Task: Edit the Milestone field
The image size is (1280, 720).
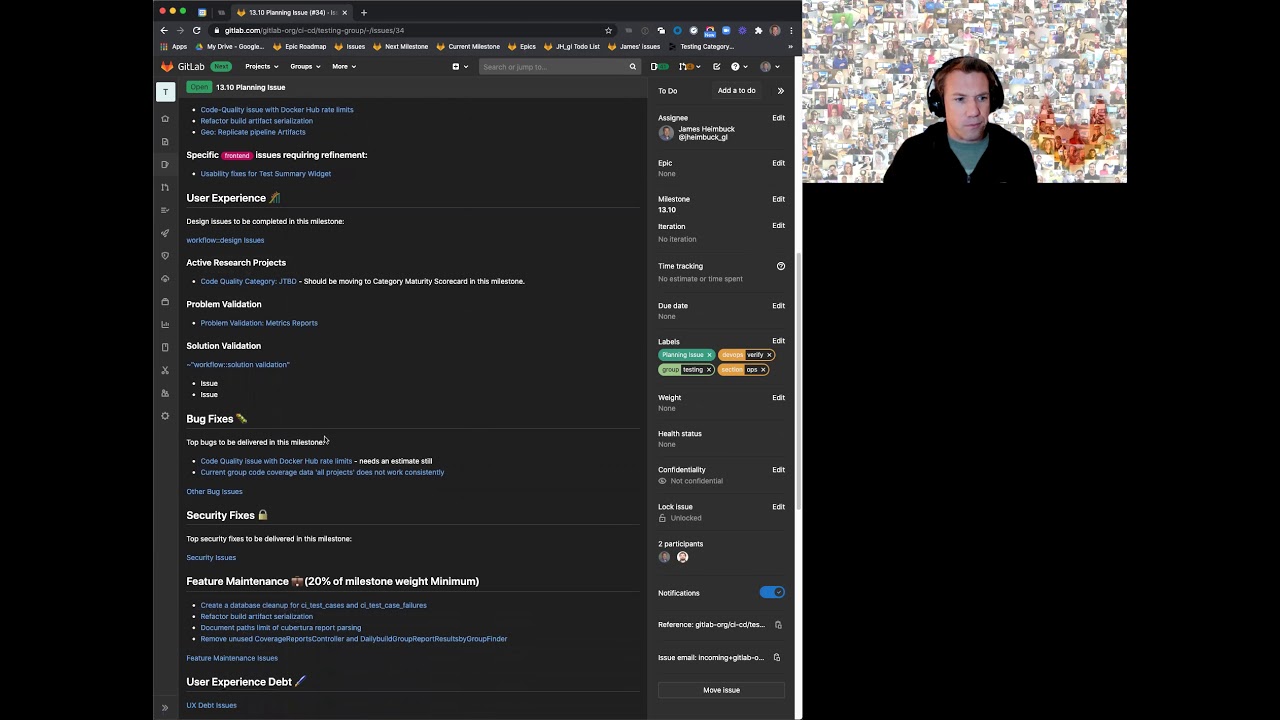Action: click(778, 199)
